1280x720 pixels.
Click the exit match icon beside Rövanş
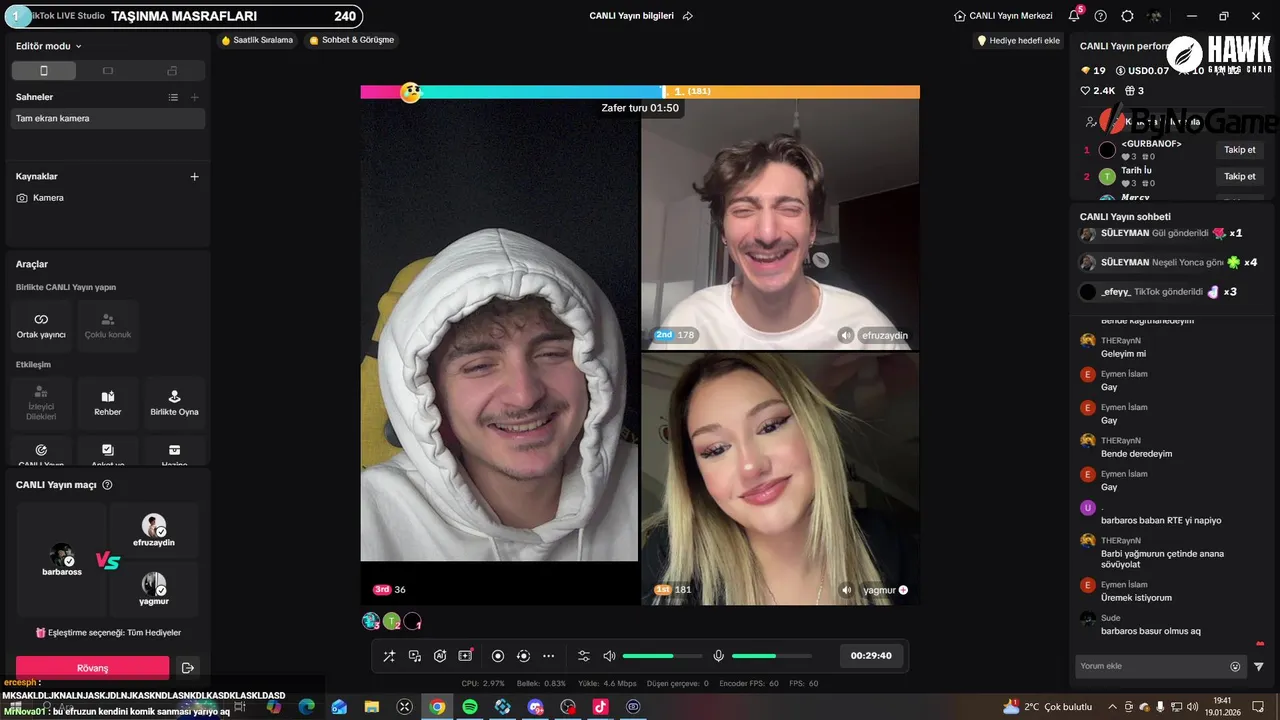point(187,667)
